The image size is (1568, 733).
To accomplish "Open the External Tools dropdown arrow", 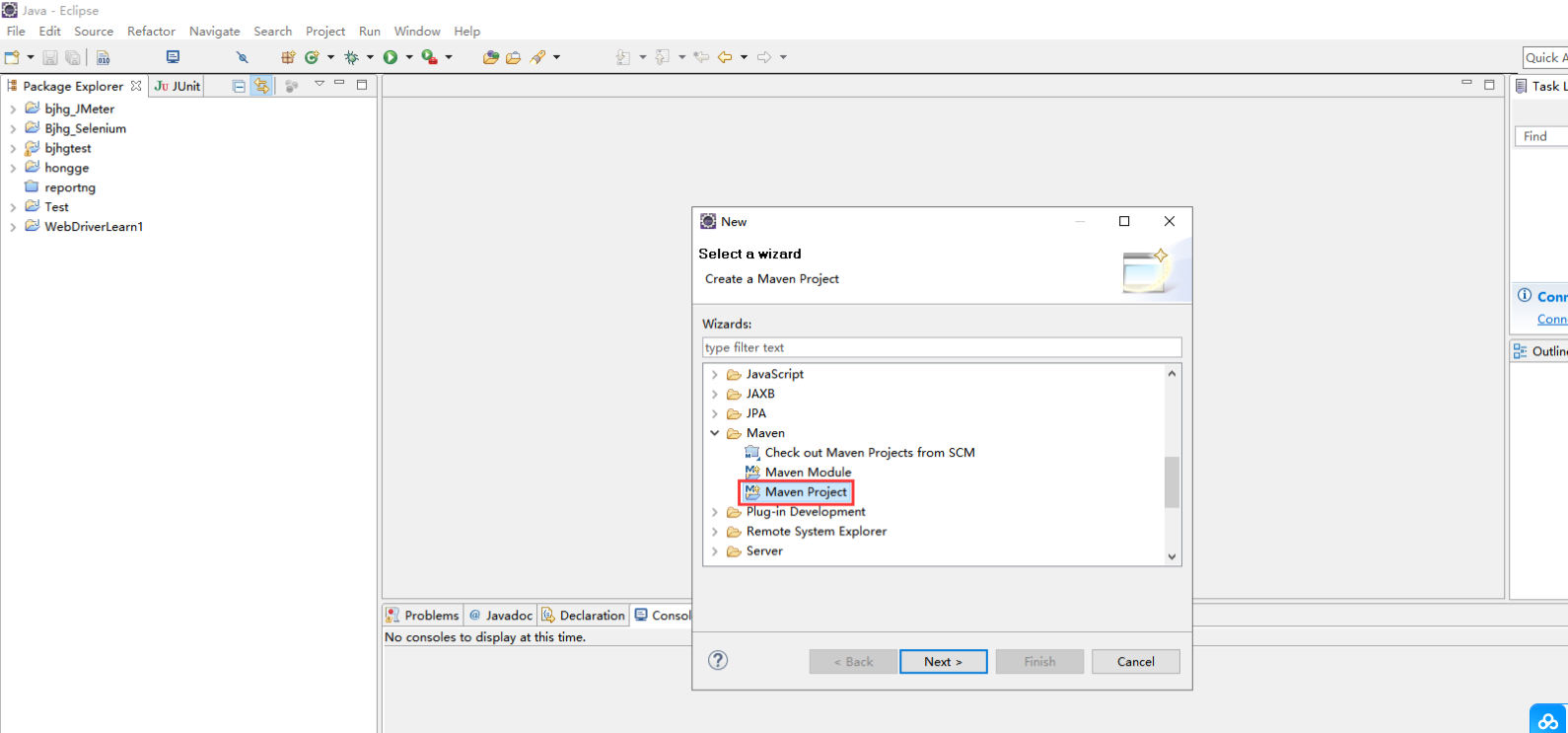I will coord(449,57).
